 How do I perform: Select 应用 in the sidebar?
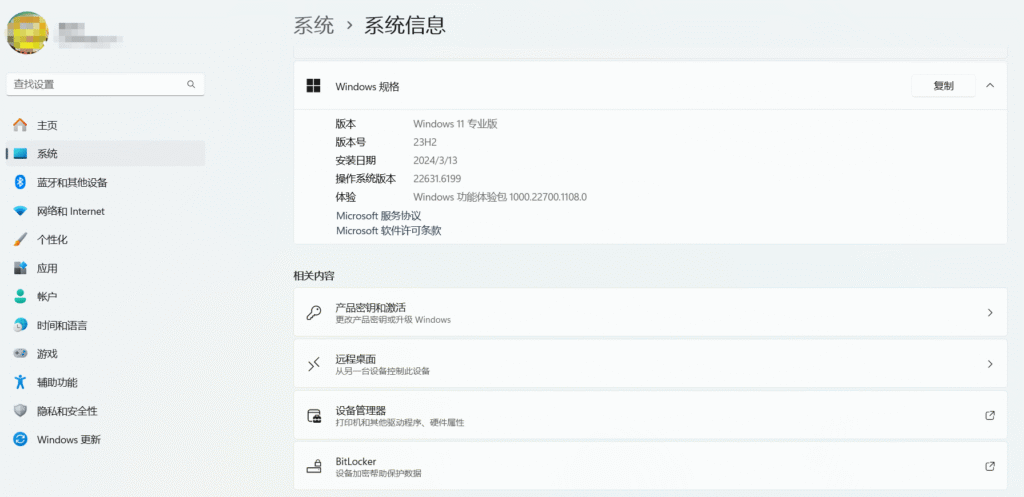pos(105,268)
